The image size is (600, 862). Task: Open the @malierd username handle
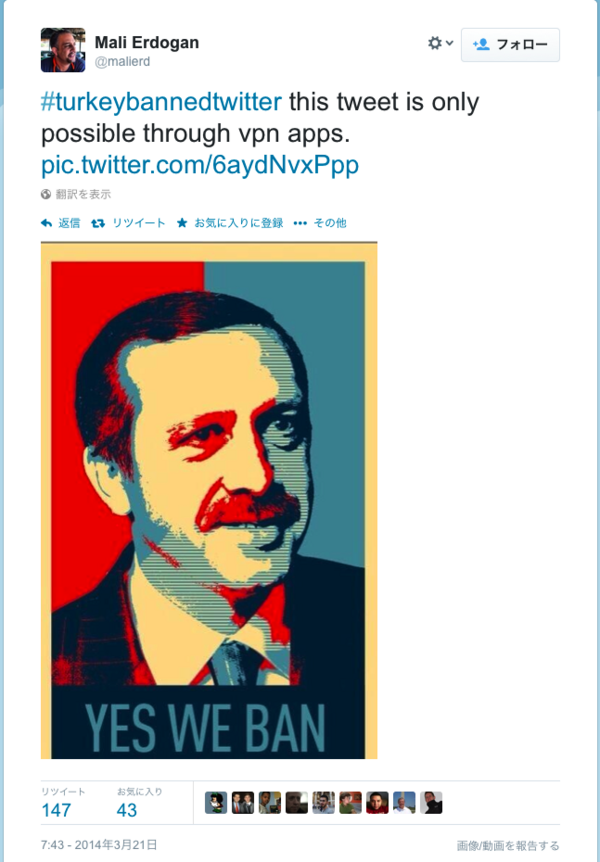click(x=122, y=62)
